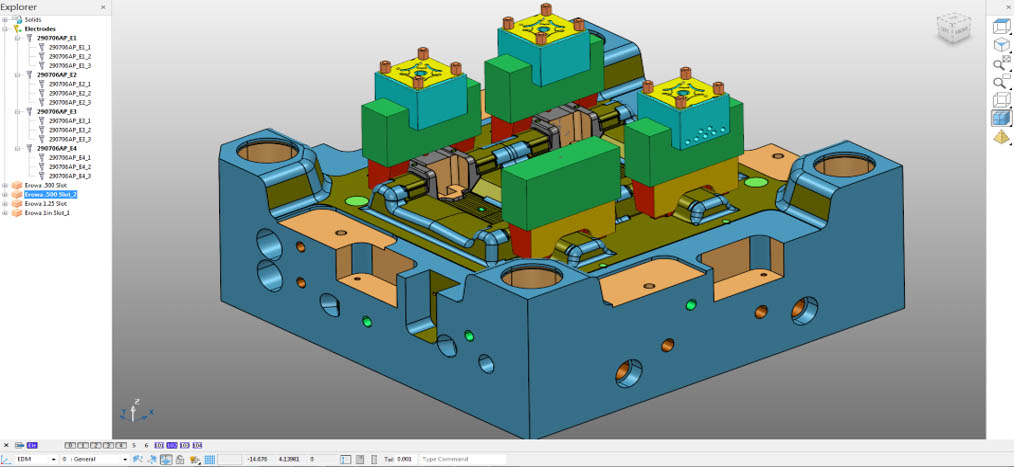Select 290706AP_E4_2 in the Explorer tree

(x=70, y=167)
